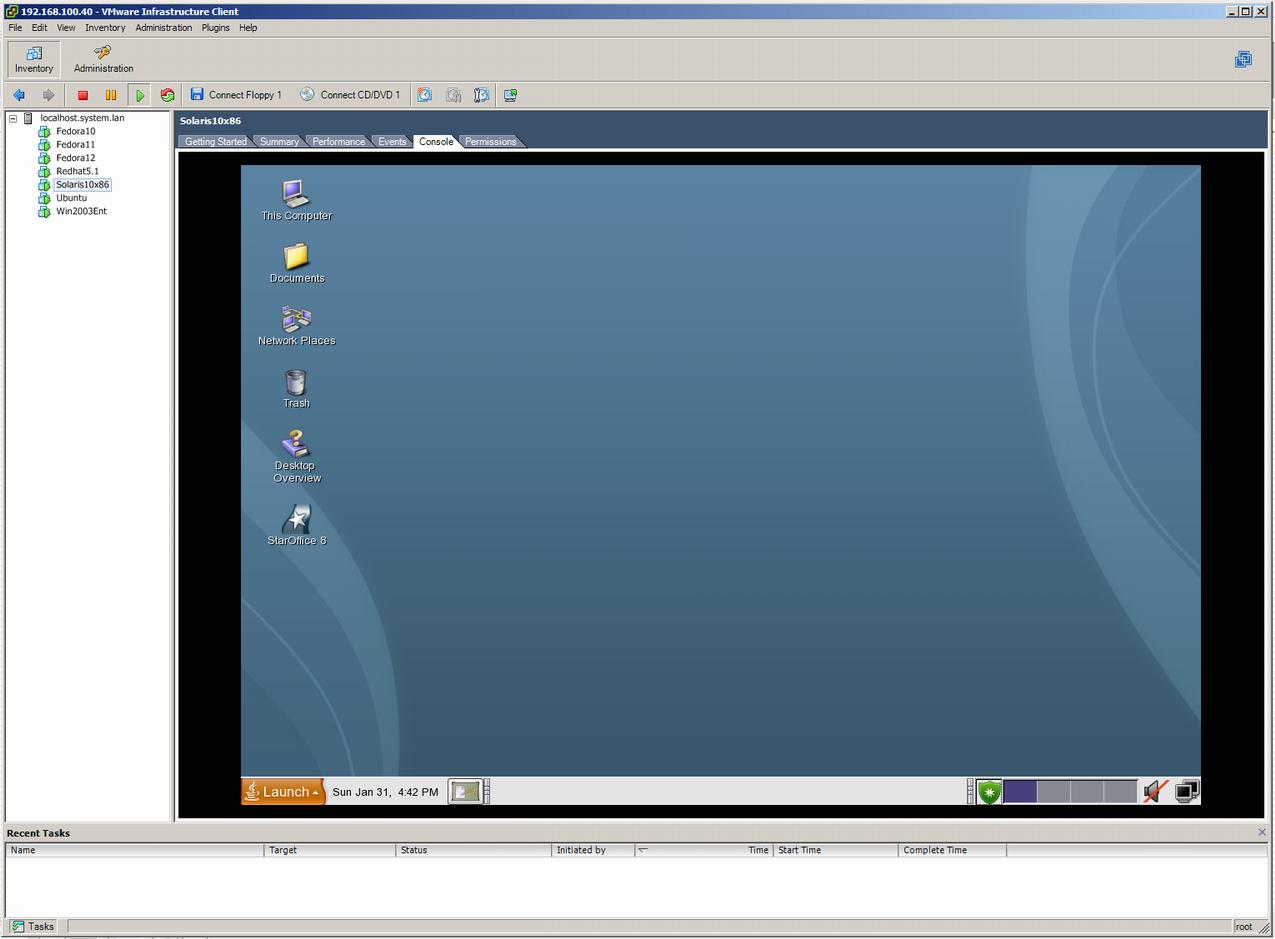Click the blue back navigation arrow
This screenshot has height=939, width=1275.
point(19,95)
